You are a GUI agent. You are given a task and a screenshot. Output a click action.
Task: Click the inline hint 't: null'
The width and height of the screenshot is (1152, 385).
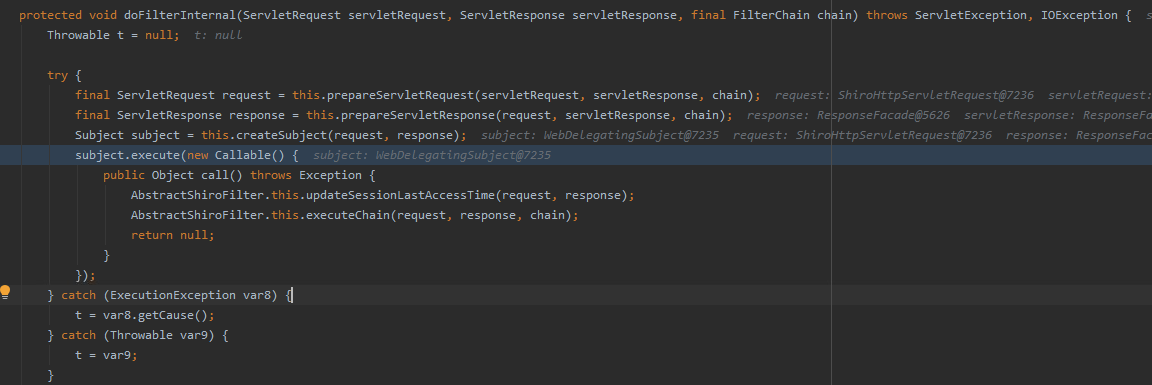tap(218, 35)
